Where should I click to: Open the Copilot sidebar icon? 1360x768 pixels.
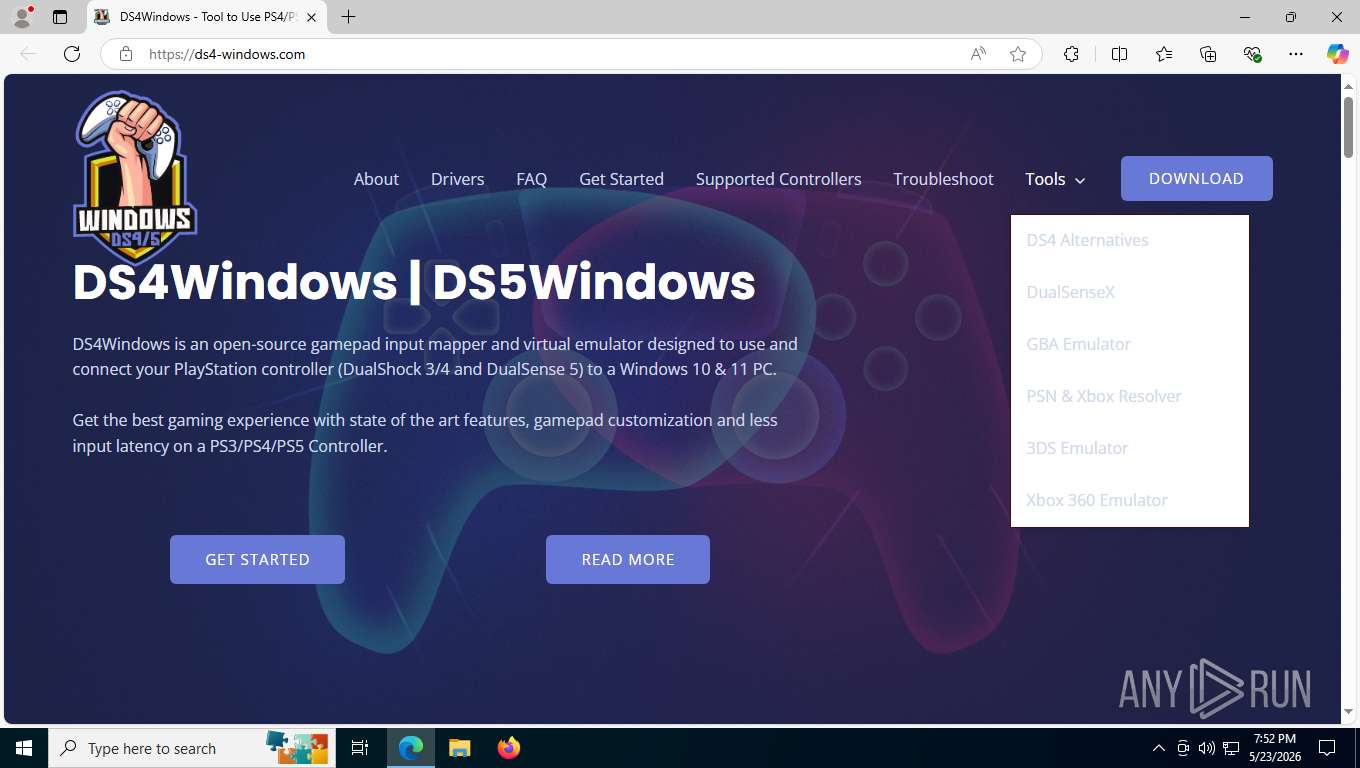[x=1337, y=54]
